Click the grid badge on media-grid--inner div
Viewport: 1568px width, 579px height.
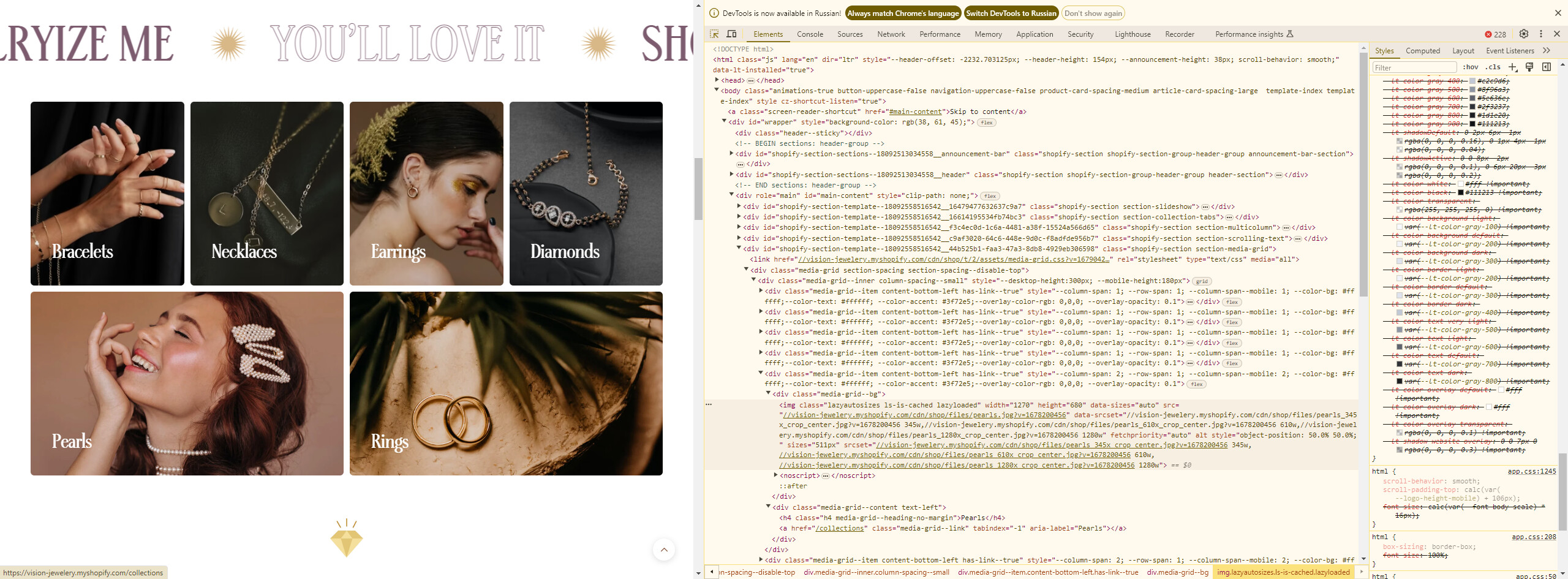point(1202,281)
